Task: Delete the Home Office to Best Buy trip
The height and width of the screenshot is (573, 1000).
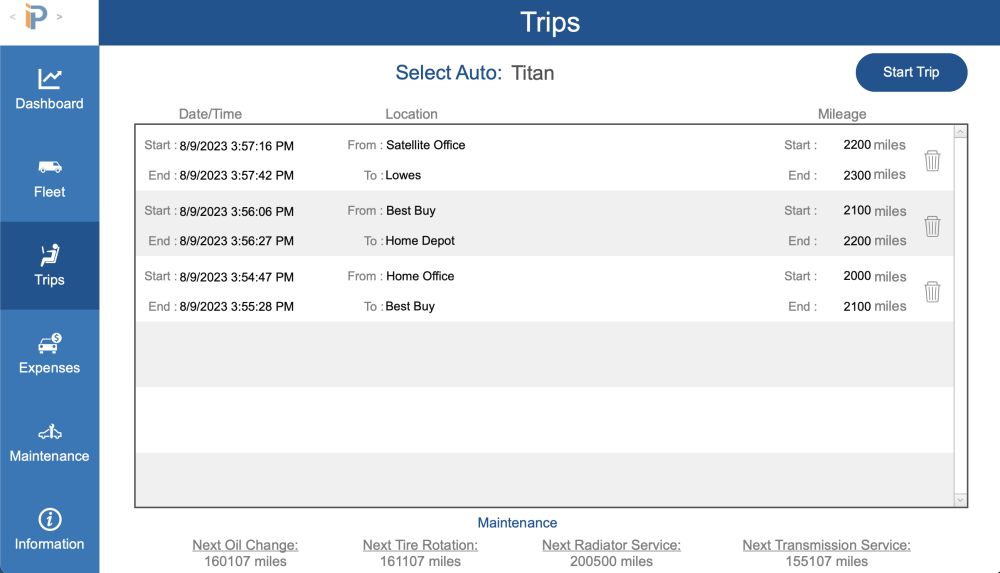Action: pos(932,292)
